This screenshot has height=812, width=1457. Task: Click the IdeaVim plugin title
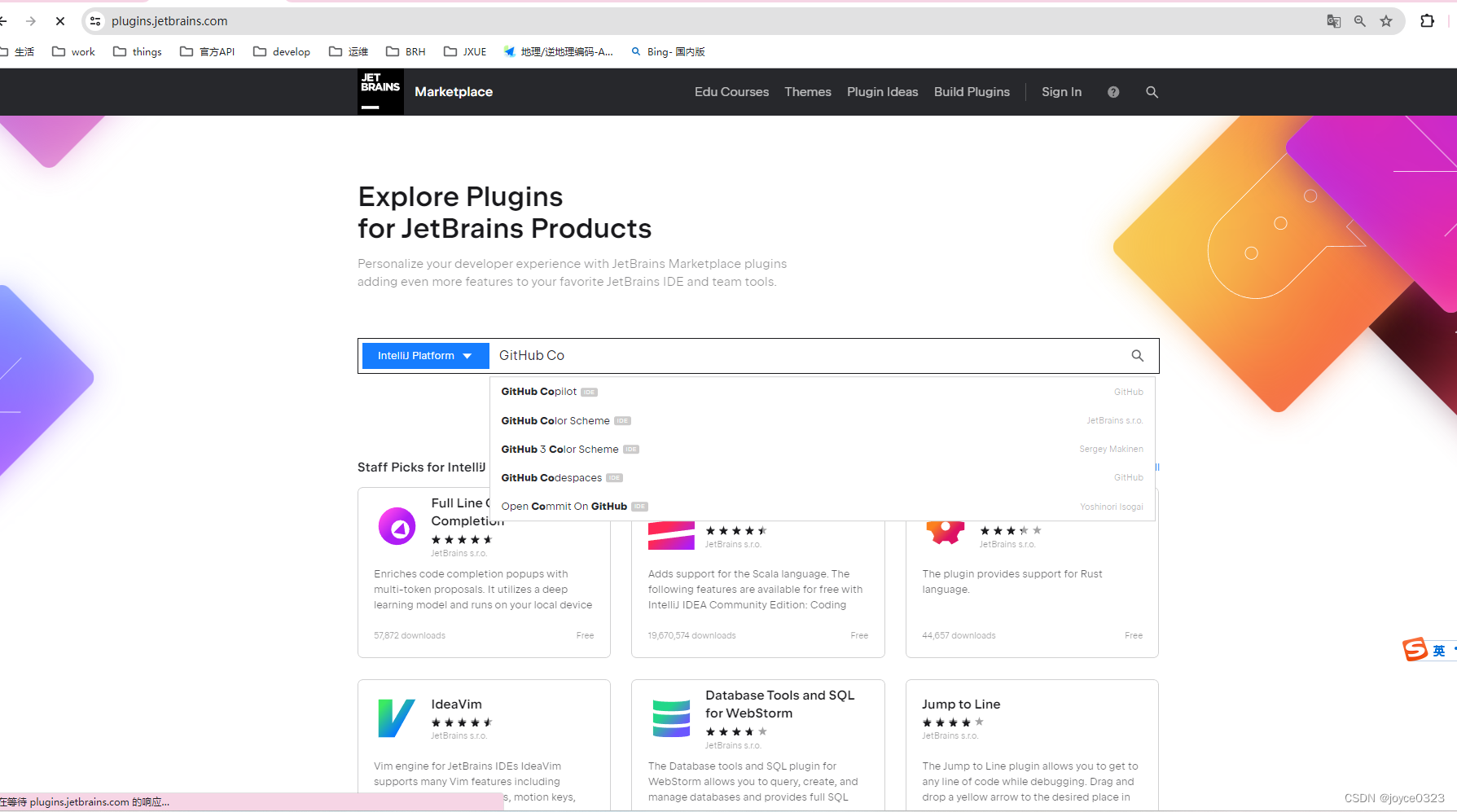pos(456,704)
